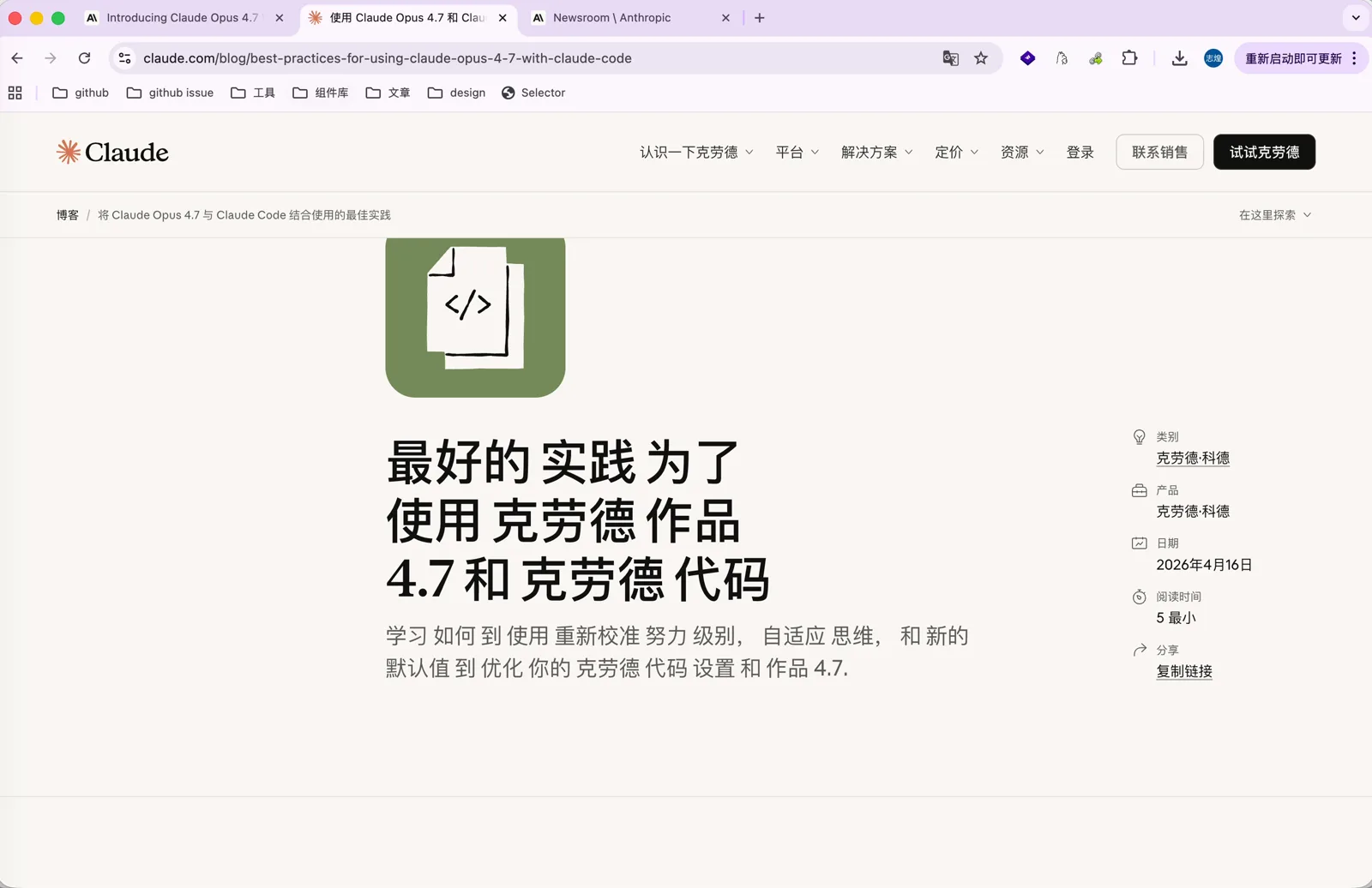The image size is (1372, 888).
Task: Open the 文章 bookmark folder
Action: pyautogui.click(x=388, y=93)
